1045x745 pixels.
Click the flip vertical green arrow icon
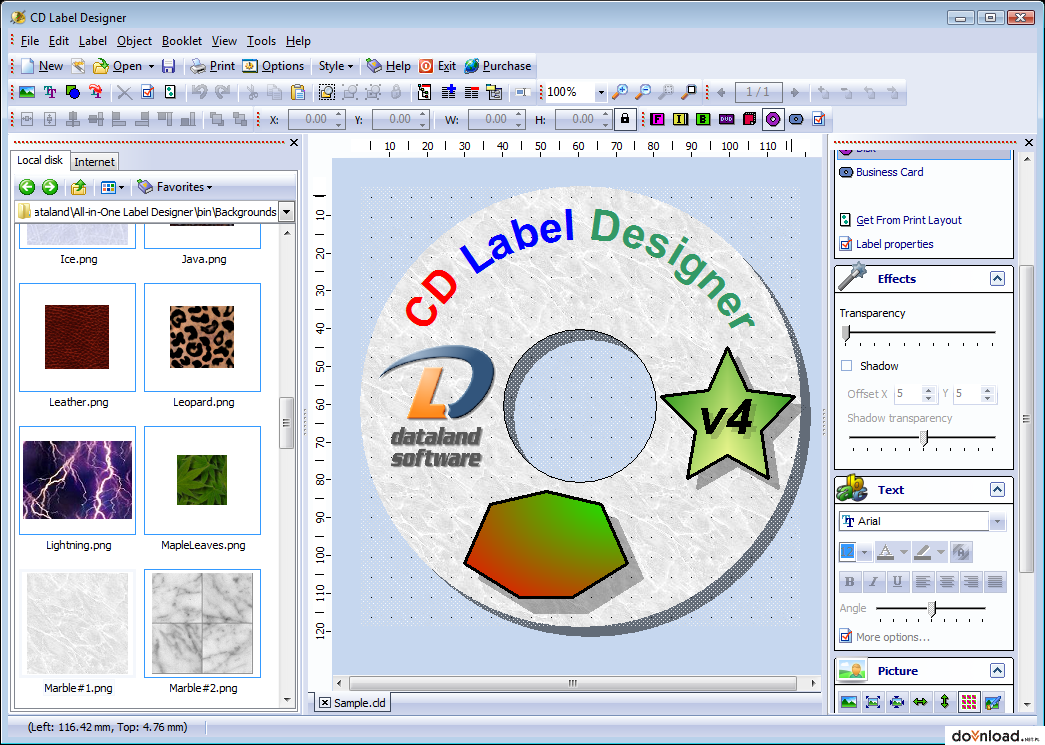(944, 702)
